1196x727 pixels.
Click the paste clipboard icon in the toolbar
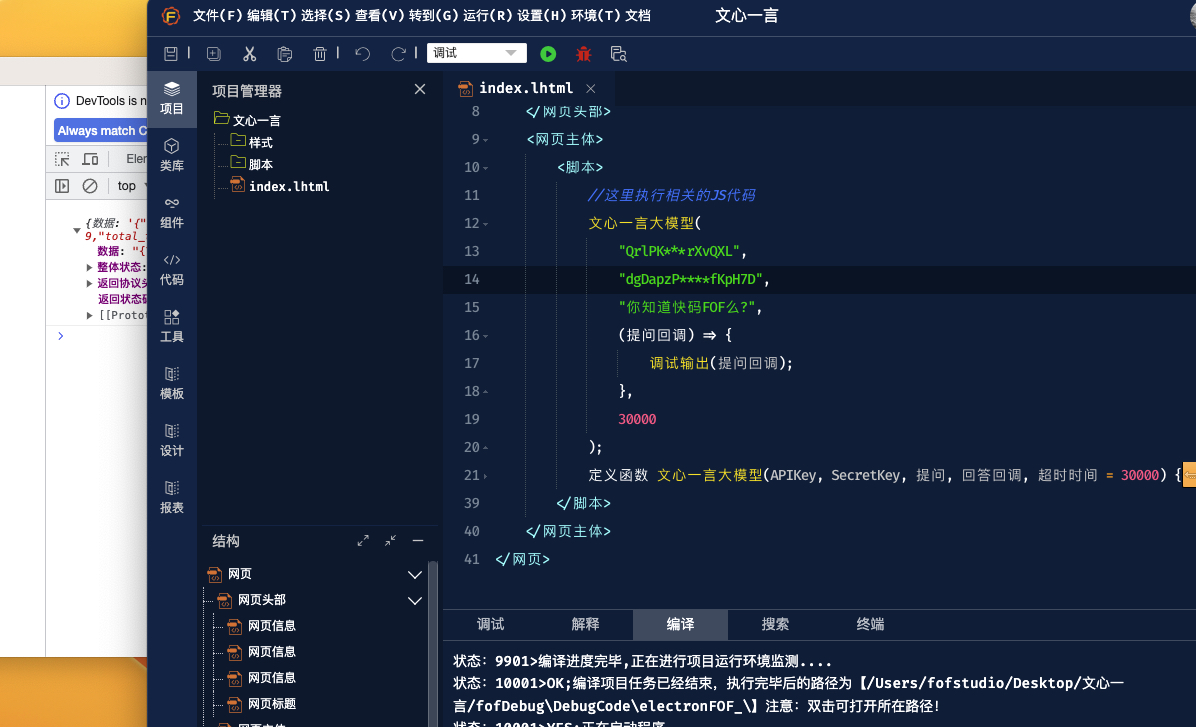285,53
